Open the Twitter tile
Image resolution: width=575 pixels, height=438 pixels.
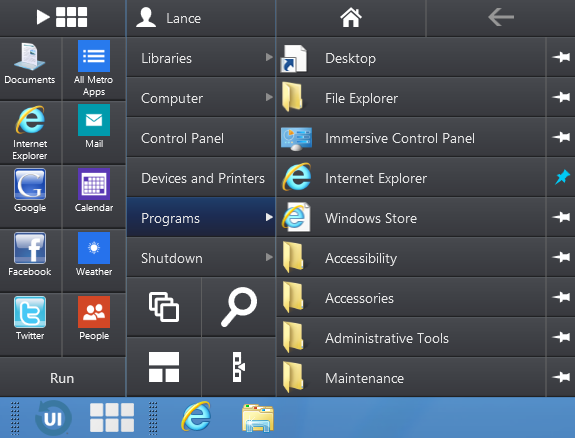pyautogui.click(x=30, y=325)
